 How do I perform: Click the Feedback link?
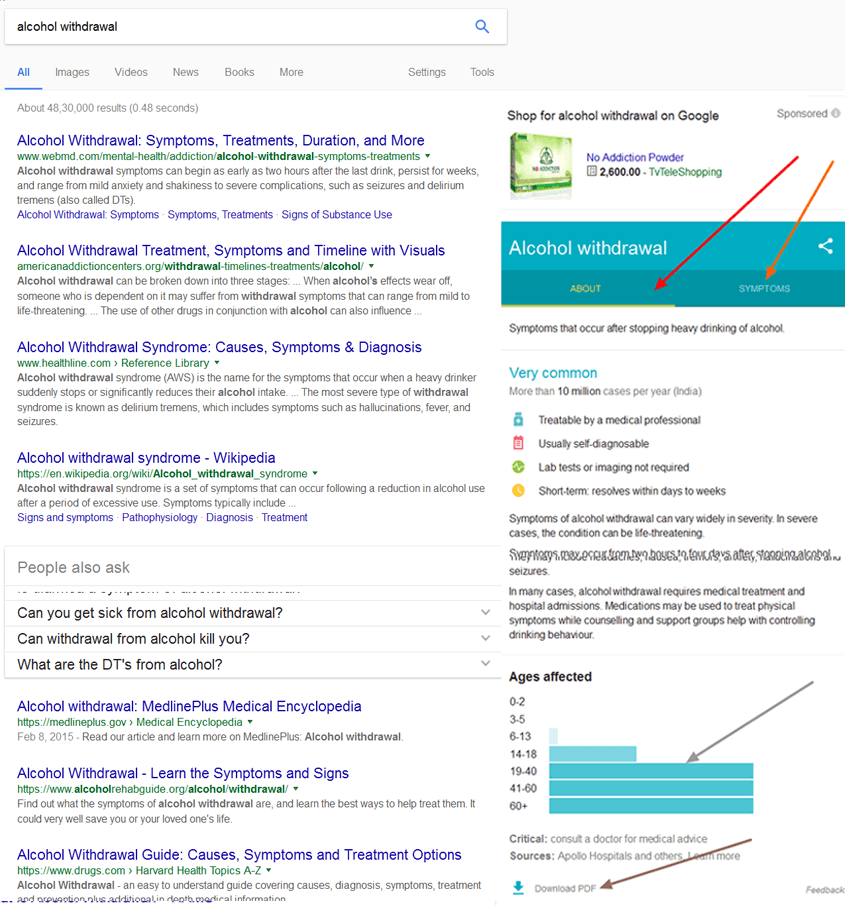825,889
